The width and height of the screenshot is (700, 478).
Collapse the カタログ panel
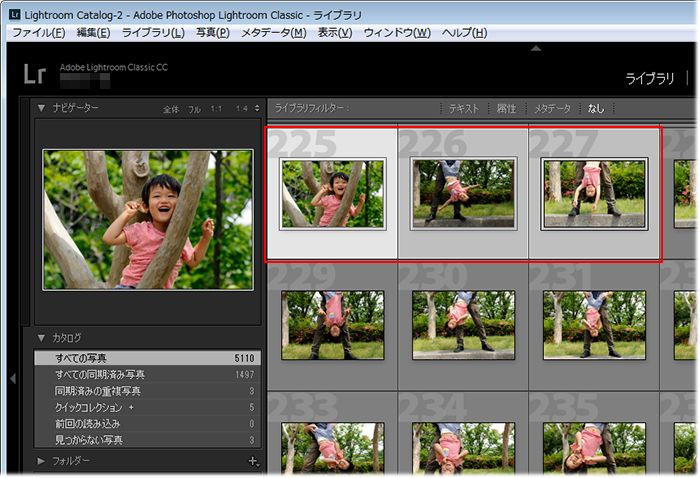point(42,338)
